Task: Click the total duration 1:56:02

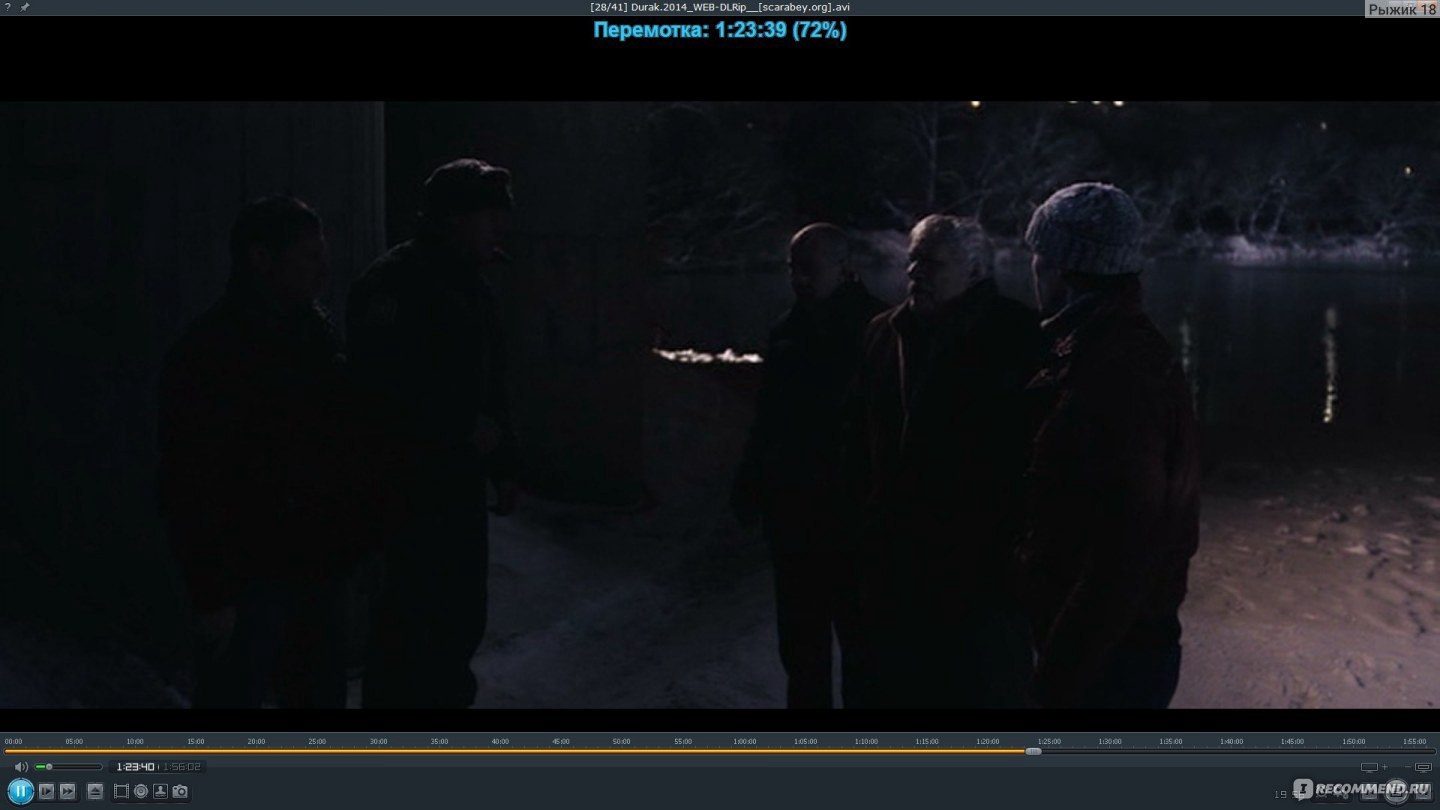Action: coord(182,767)
